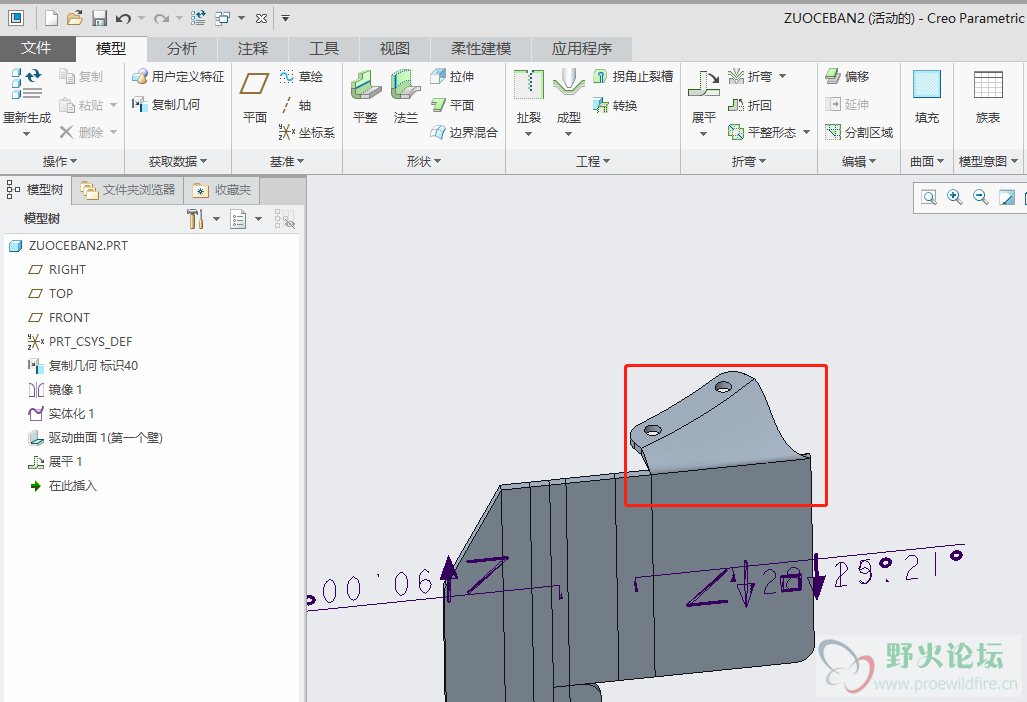Click the Save disk icon
This screenshot has width=1027, height=702.
pyautogui.click(x=99, y=18)
